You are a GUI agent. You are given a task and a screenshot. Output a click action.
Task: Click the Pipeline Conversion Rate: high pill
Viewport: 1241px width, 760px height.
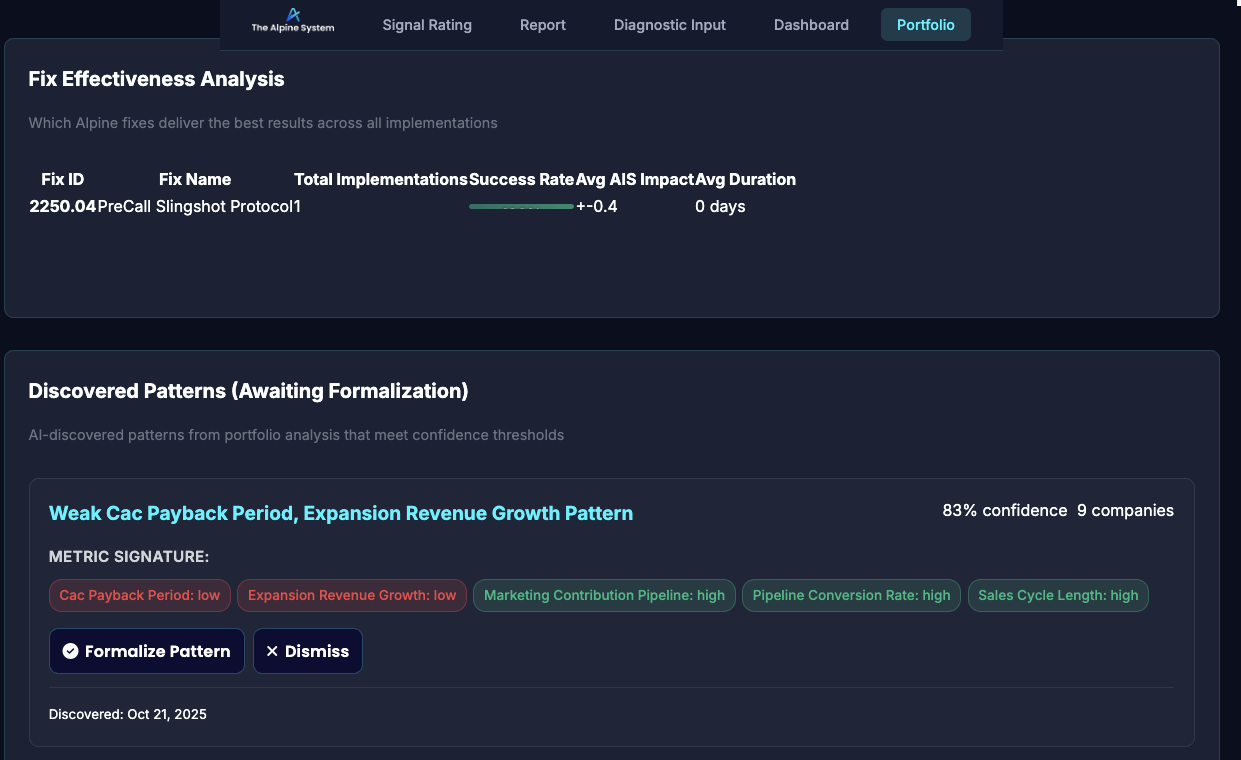pos(851,595)
